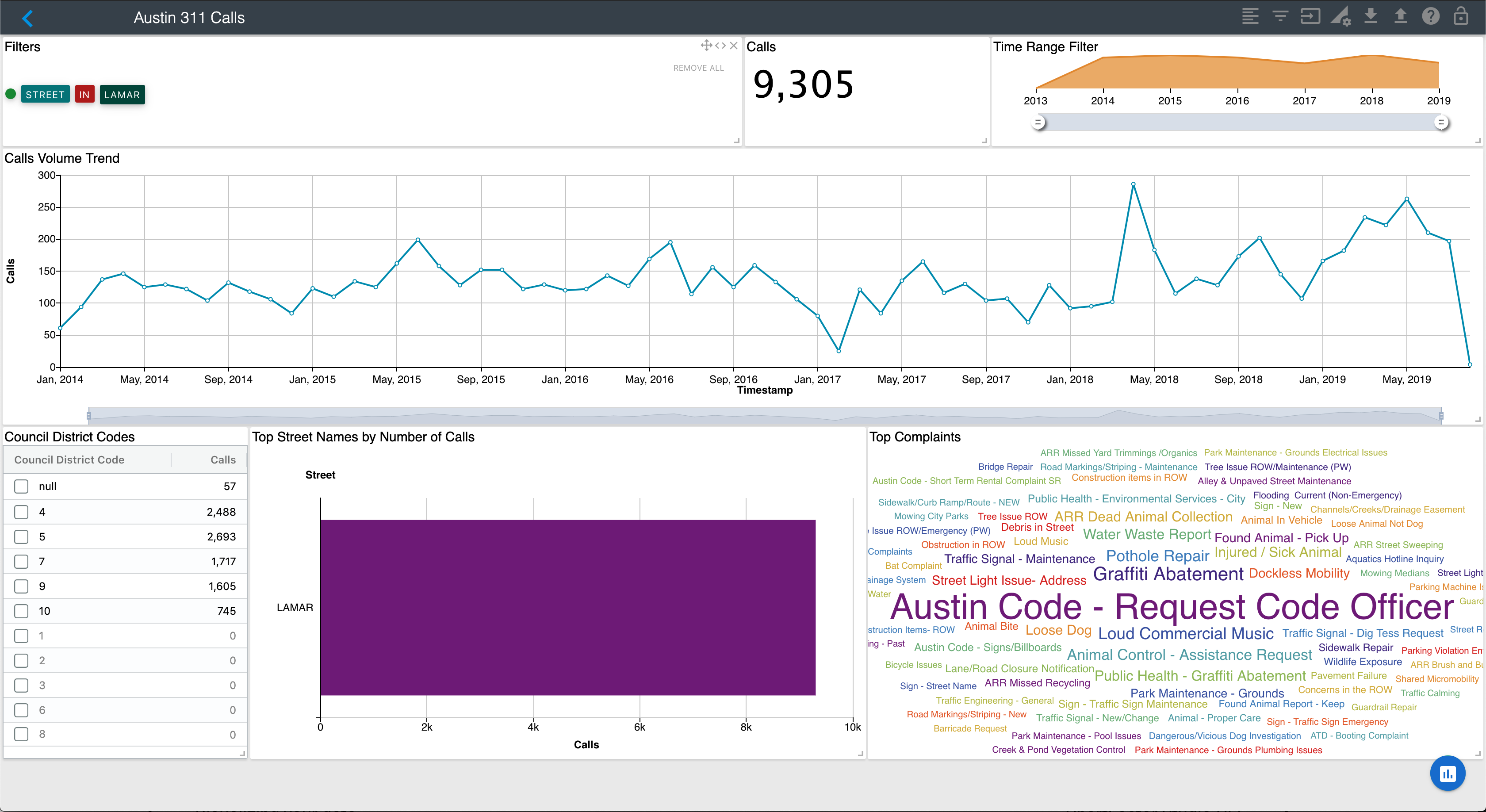
Task: Click right handle of Time Range slider
Action: pos(1441,122)
